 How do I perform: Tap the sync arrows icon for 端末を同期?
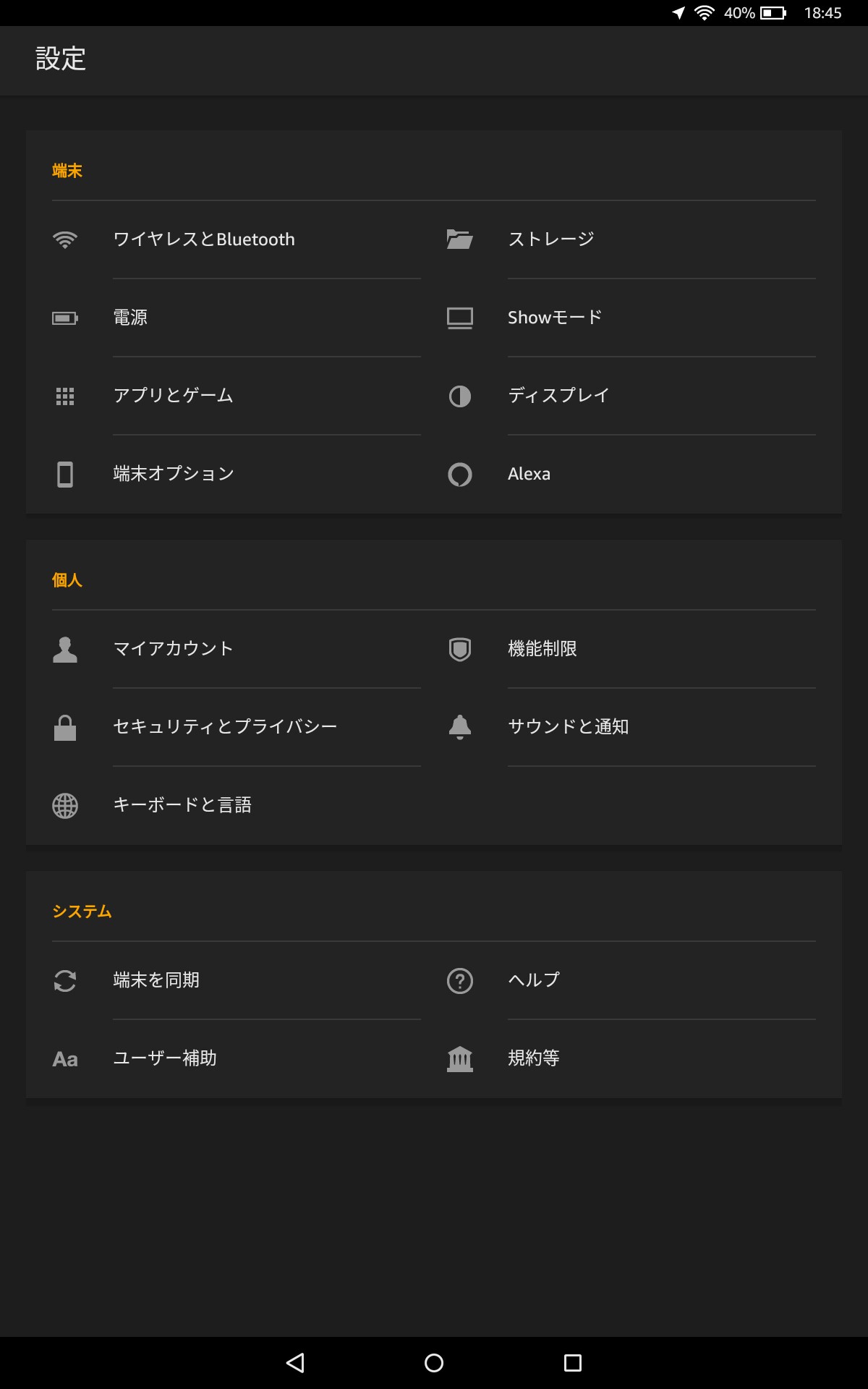(65, 980)
